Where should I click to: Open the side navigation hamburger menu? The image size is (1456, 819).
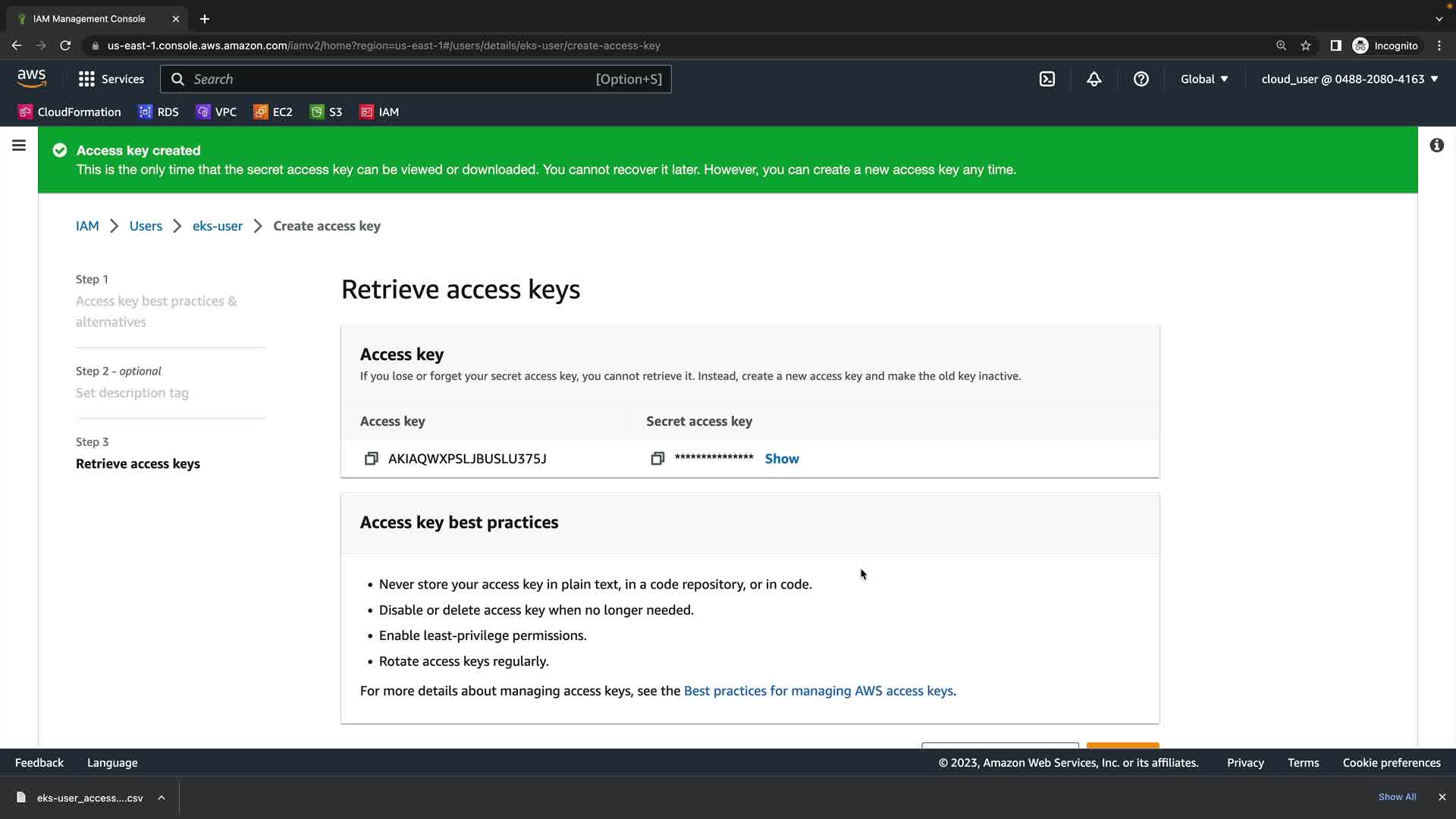pos(19,146)
